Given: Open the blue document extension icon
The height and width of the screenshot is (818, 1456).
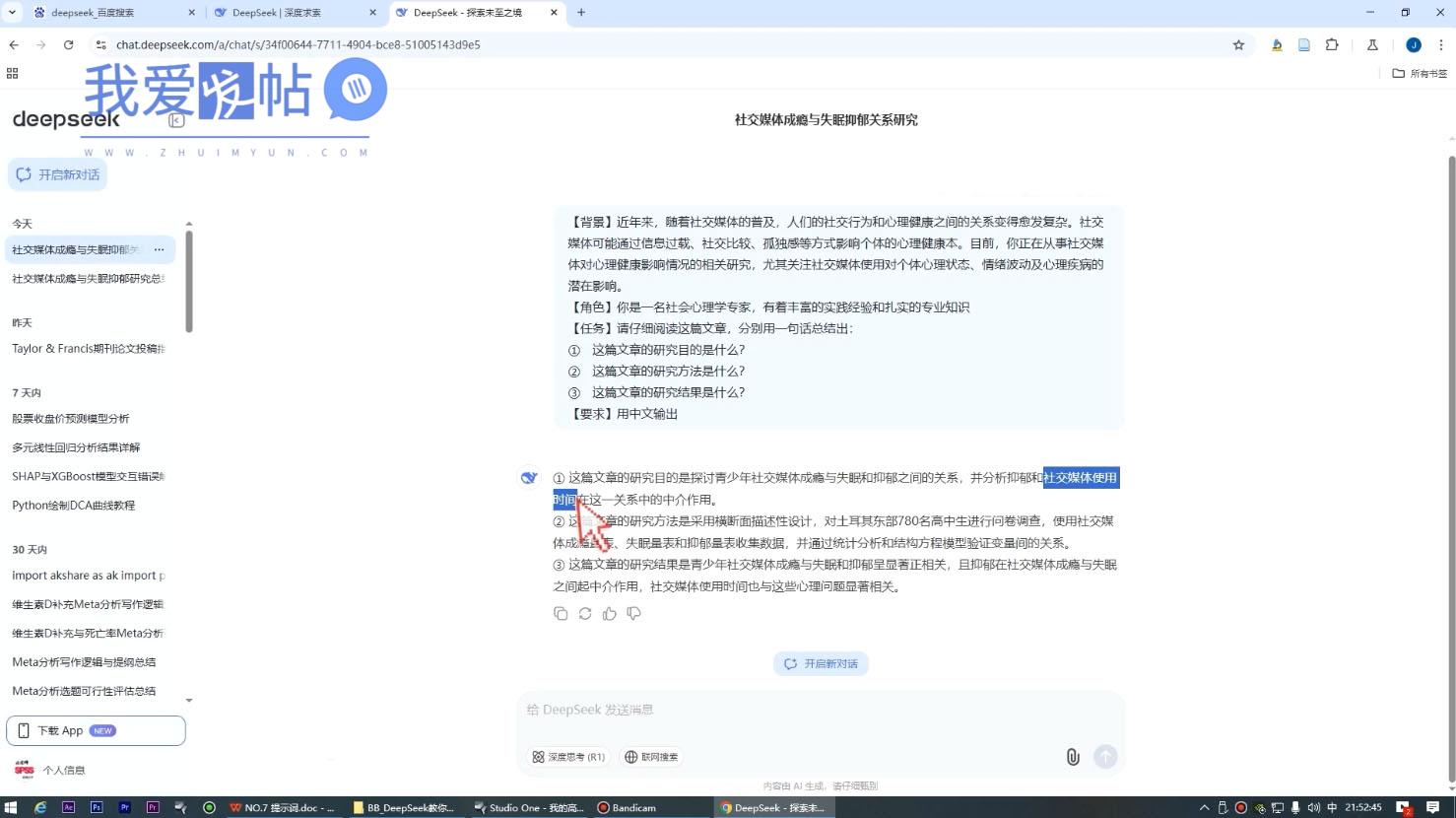Looking at the screenshot, I should click(x=1303, y=44).
